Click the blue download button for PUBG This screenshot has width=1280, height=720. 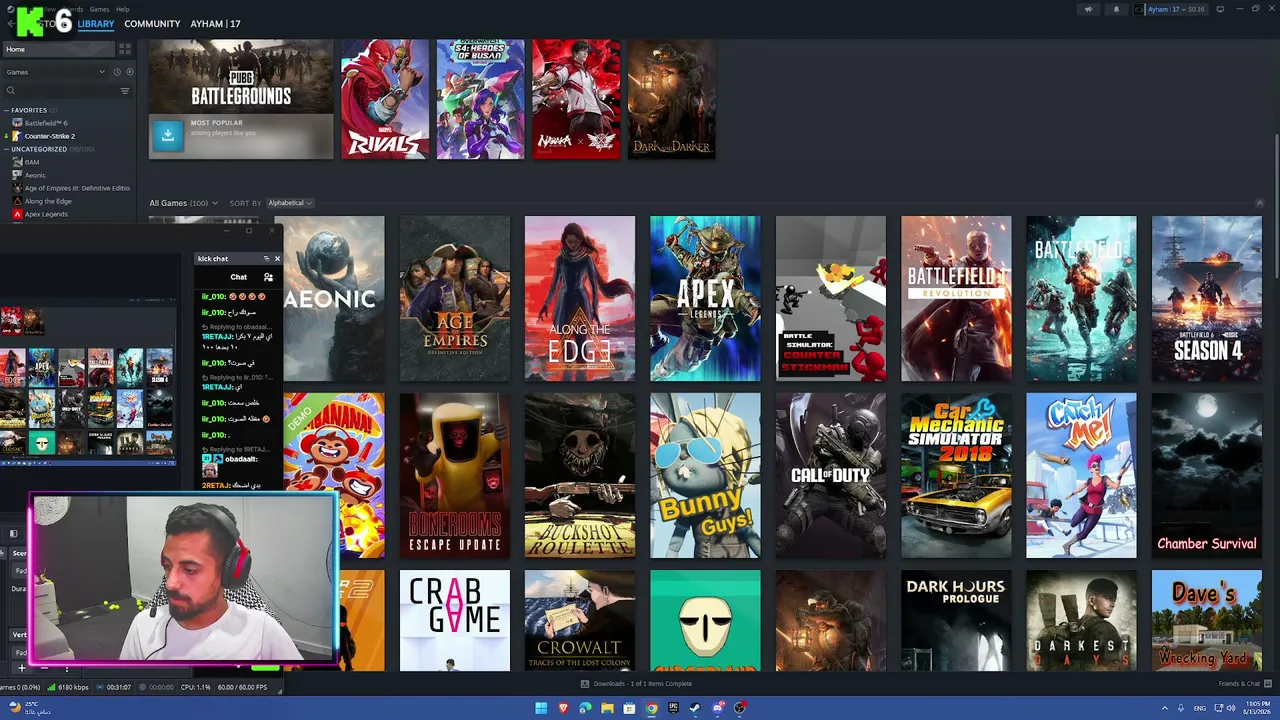167,135
